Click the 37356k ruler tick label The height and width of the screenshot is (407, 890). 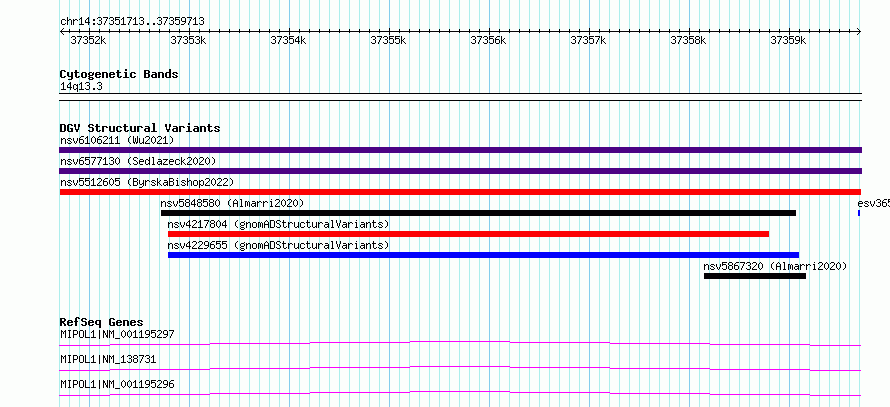pyautogui.click(x=488, y=40)
